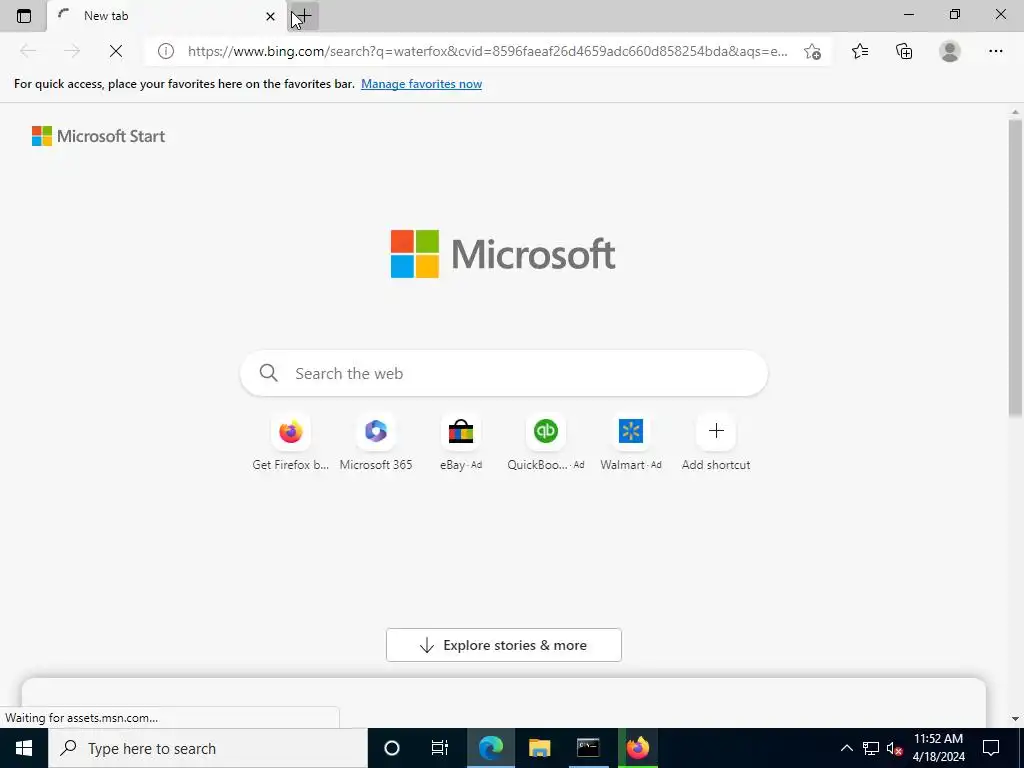The image size is (1024, 768).
Task: Click the taskbar Type here to search box
Action: pos(208,748)
